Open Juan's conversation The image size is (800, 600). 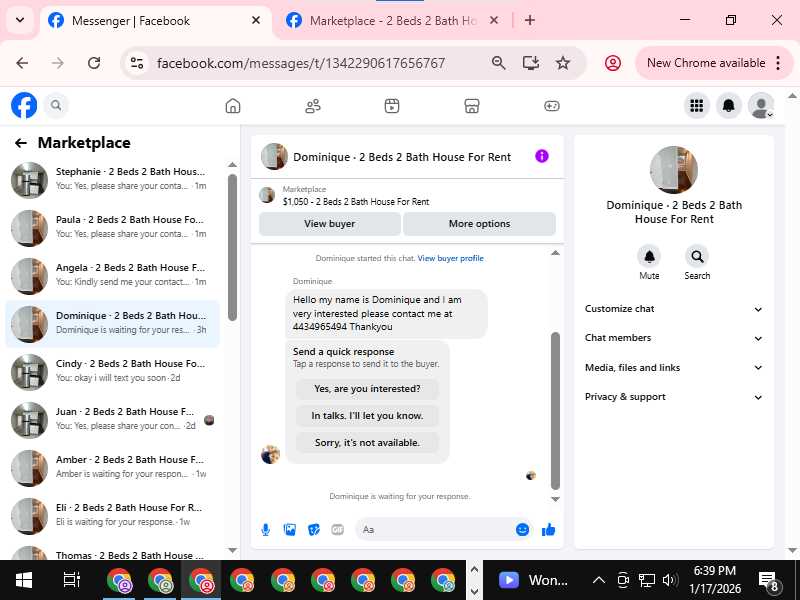pos(113,419)
